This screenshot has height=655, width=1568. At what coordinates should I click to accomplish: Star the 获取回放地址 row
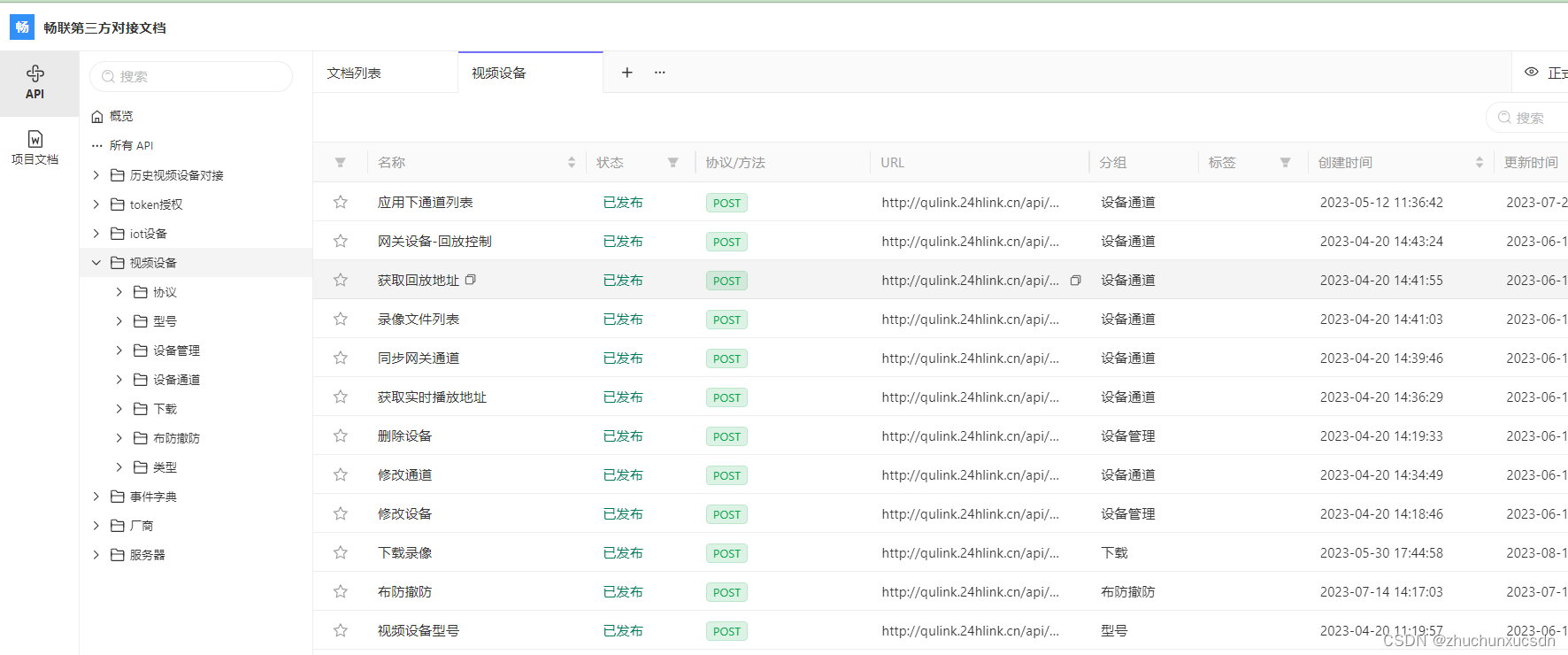(x=340, y=280)
